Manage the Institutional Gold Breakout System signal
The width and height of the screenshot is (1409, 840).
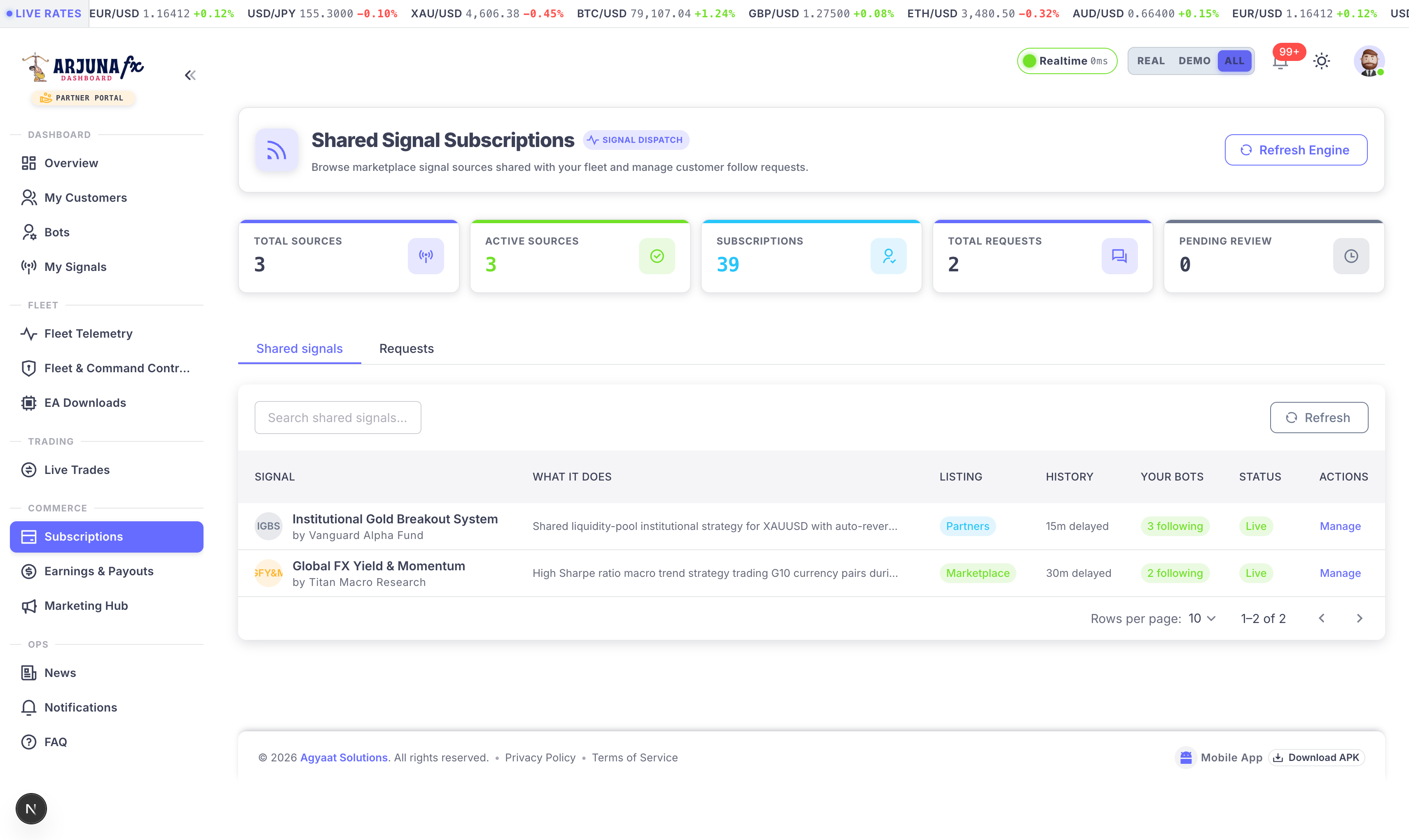point(1340,526)
